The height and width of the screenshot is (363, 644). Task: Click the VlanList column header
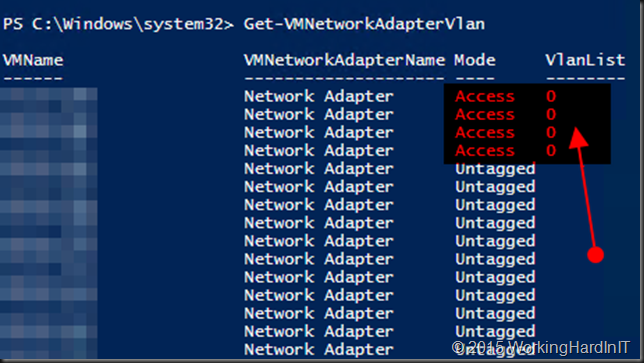[x=585, y=61]
